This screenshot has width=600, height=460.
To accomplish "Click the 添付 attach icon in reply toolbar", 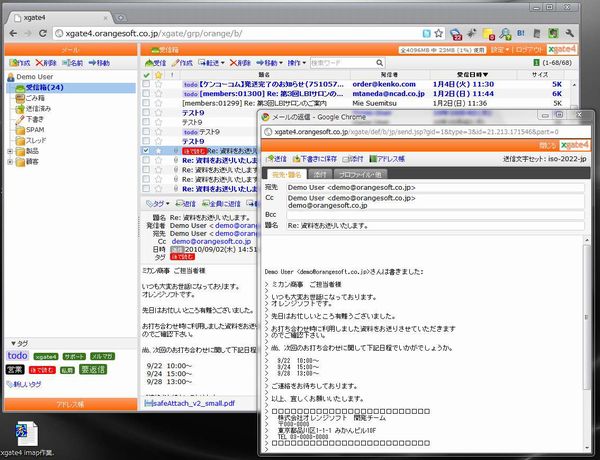I will [352, 158].
